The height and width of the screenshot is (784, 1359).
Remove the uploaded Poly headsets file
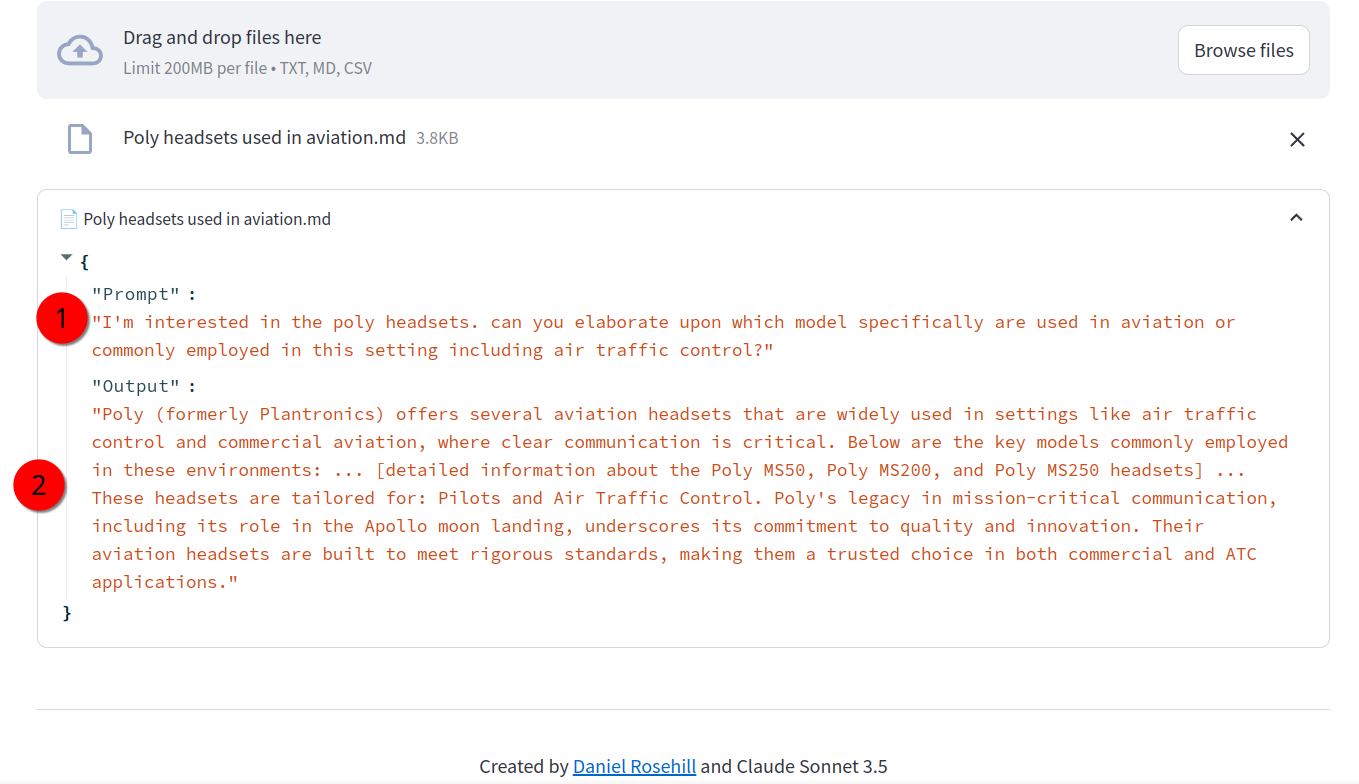[1297, 139]
